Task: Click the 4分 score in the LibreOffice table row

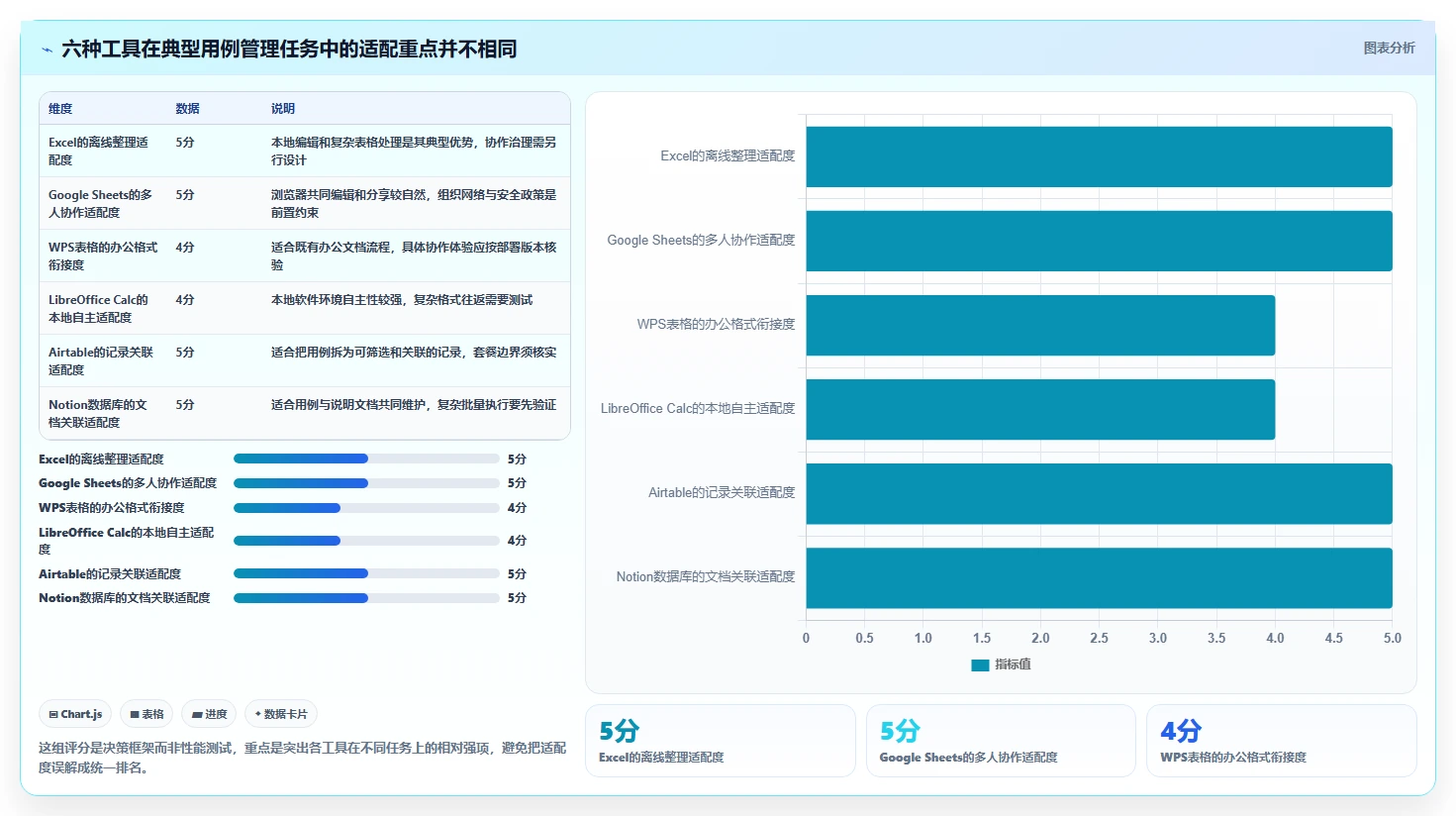Action: (185, 300)
